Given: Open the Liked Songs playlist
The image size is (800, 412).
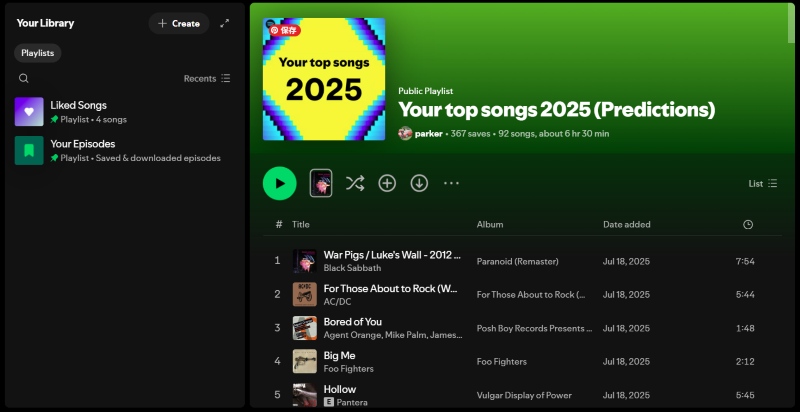Looking at the screenshot, I should 122,112.
